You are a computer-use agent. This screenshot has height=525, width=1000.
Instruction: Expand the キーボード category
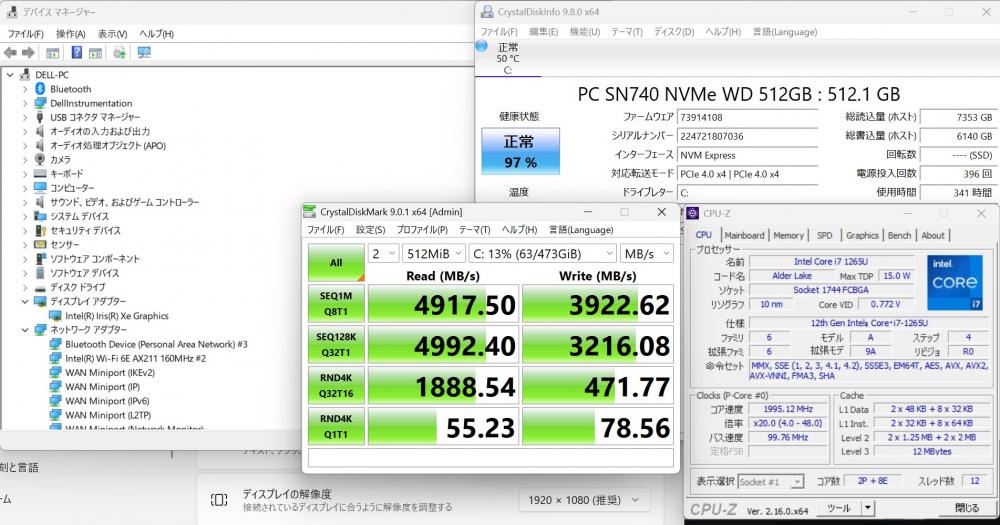click(25, 174)
